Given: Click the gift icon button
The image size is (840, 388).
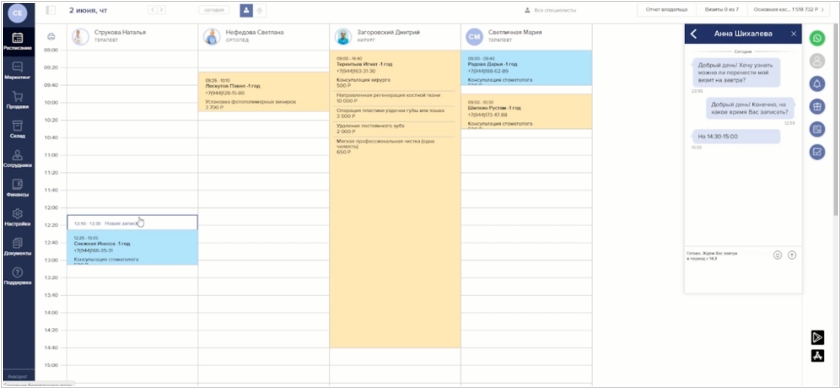Looking at the screenshot, I should [817, 106].
